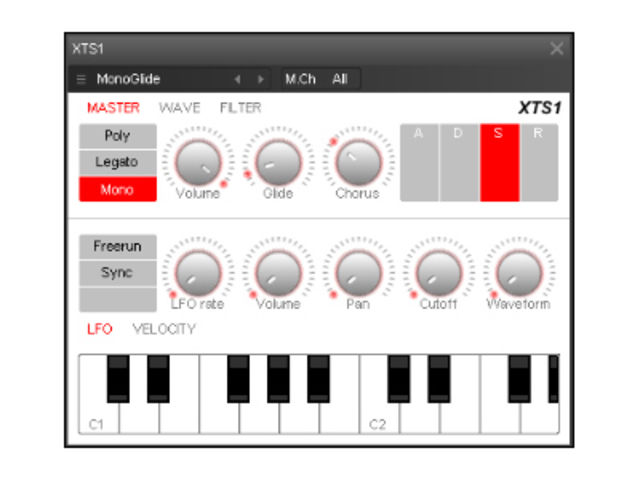Click the LFO Volume knob
Viewport: 640px width, 480px height.
tap(278, 273)
